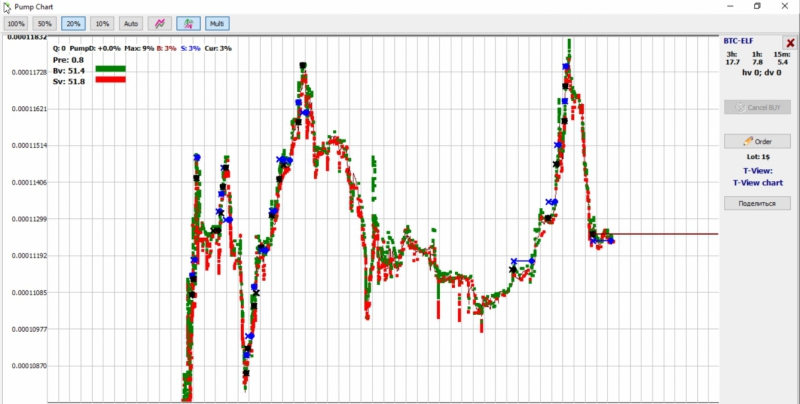Restore the Pump Chart window size
Screen dimensions: 800x404
(757, 6)
